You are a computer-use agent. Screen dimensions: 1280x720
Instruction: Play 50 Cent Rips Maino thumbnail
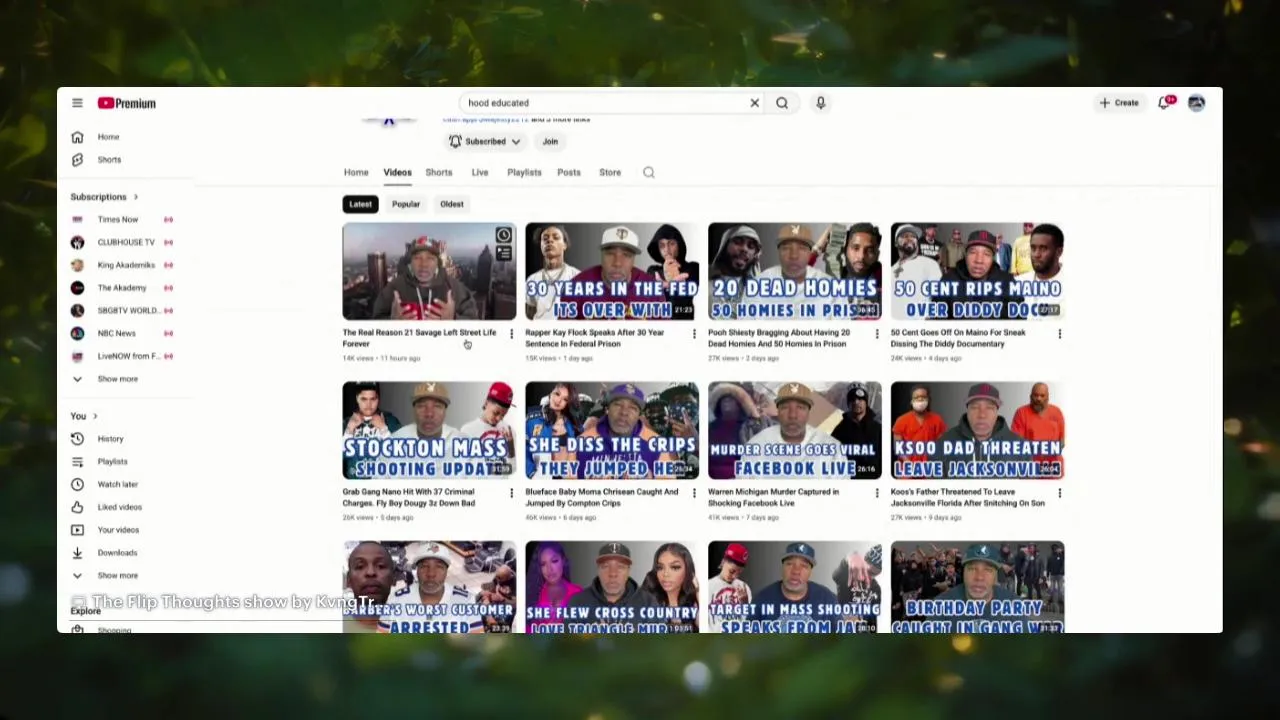point(978,271)
